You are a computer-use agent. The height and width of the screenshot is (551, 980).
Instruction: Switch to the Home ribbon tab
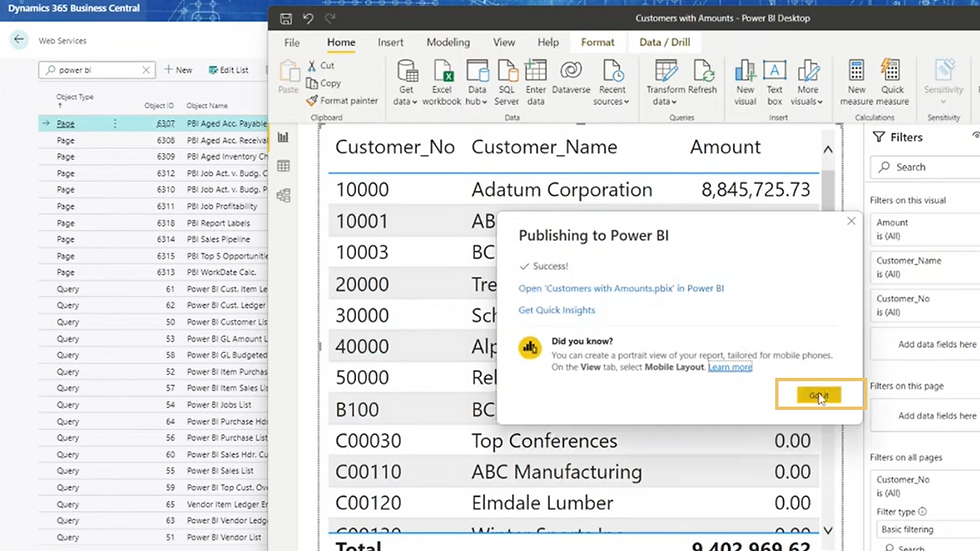pos(341,42)
